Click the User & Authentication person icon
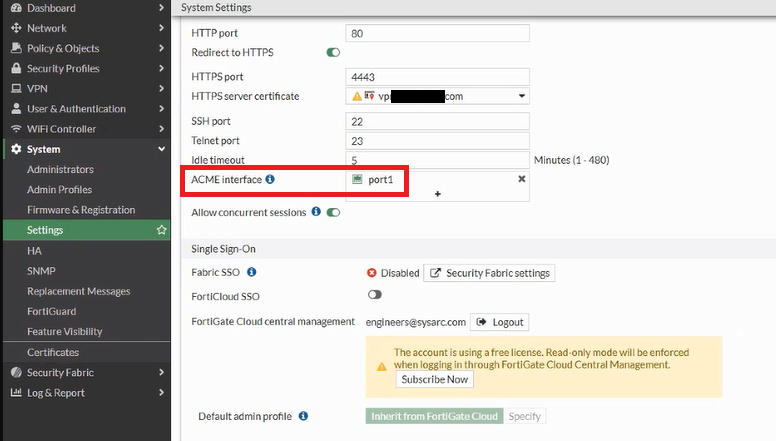The width and height of the screenshot is (776, 441). click(x=16, y=108)
